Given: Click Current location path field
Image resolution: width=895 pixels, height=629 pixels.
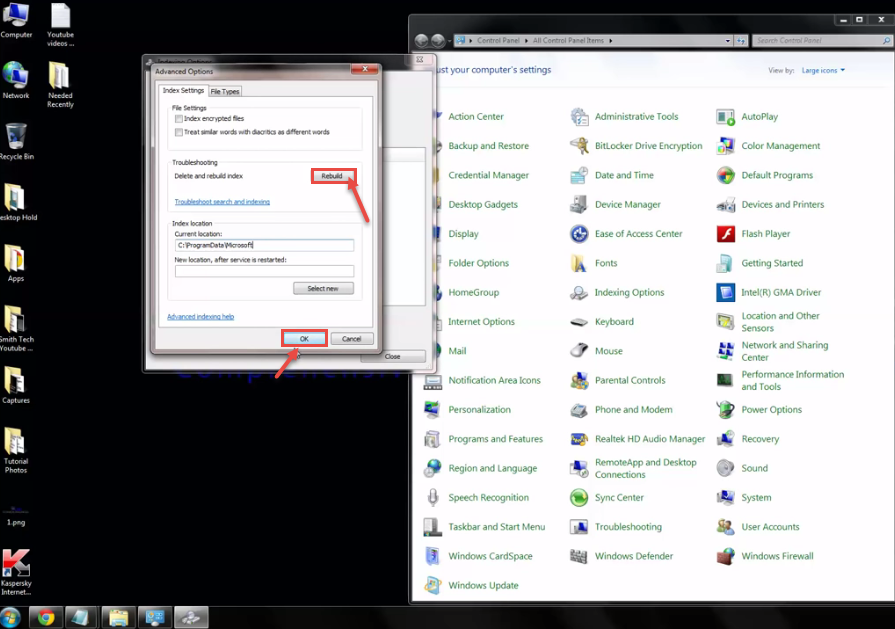Looking at the screenshot, I should click(x=264, y=245).
